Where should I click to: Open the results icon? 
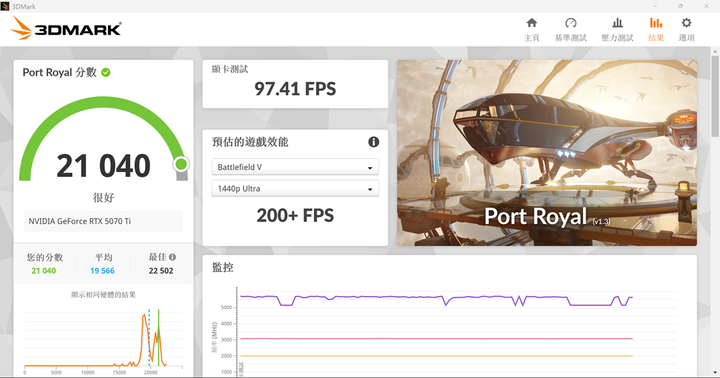click(x=656, y=23)
